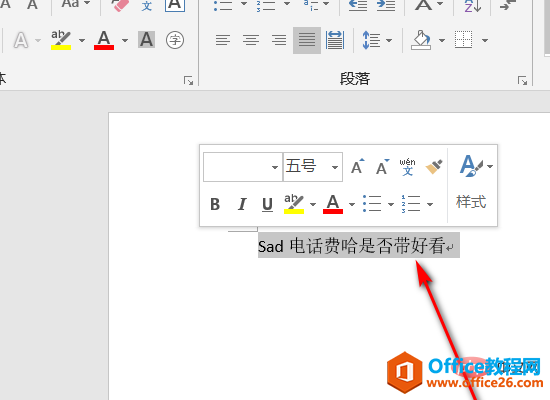Click the Sort A-Z icon
Screen dimensions: 550x400
click(473, 5)
